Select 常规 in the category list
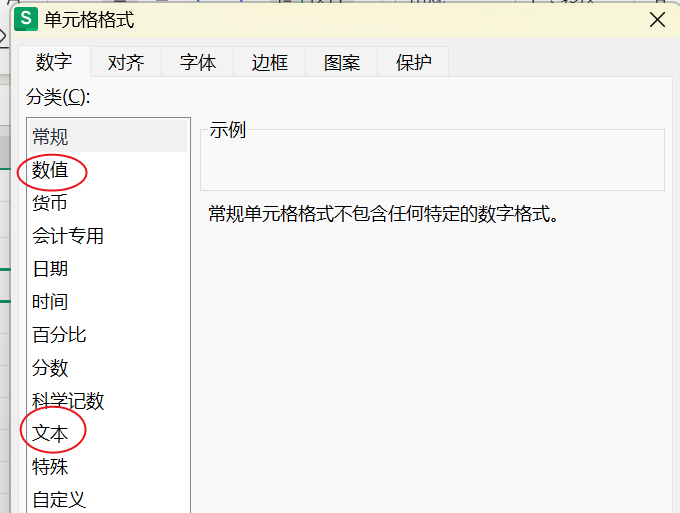 (x=50, y=137)
